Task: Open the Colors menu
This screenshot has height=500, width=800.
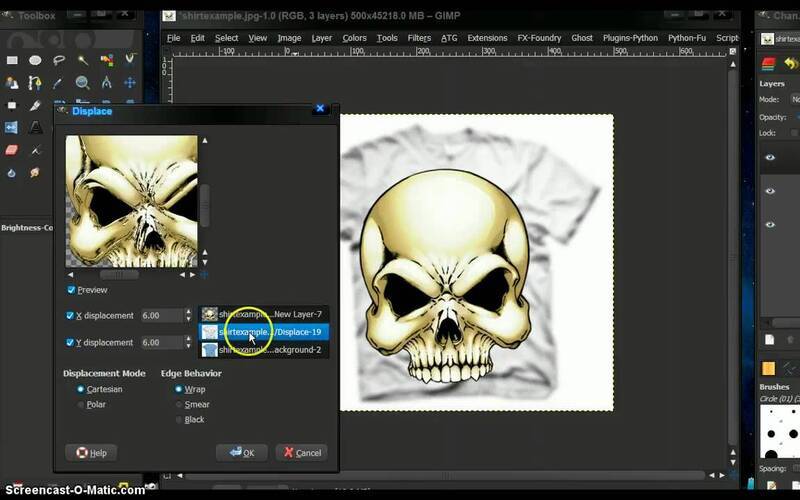Action: [x=354, y=38]
